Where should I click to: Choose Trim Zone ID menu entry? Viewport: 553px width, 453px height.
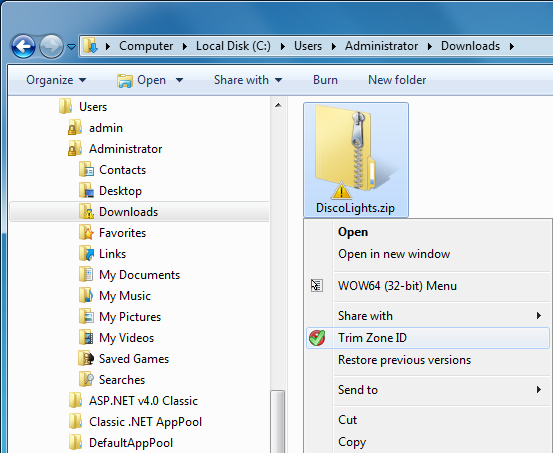[x=428, y=338]
